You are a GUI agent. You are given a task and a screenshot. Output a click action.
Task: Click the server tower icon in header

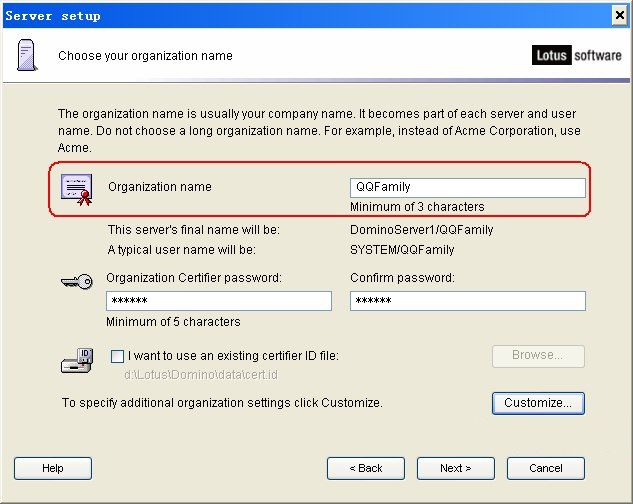(x=27, y=55)
